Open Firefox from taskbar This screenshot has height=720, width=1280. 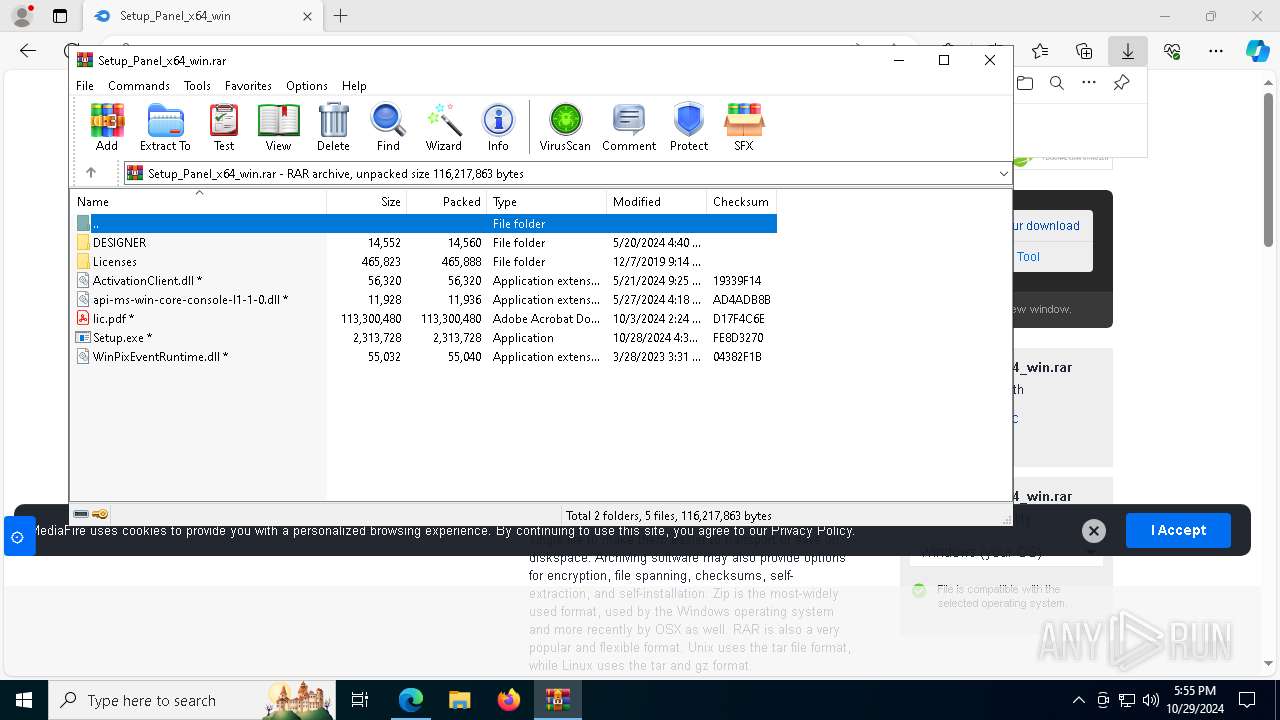click(x=509, y=700)
